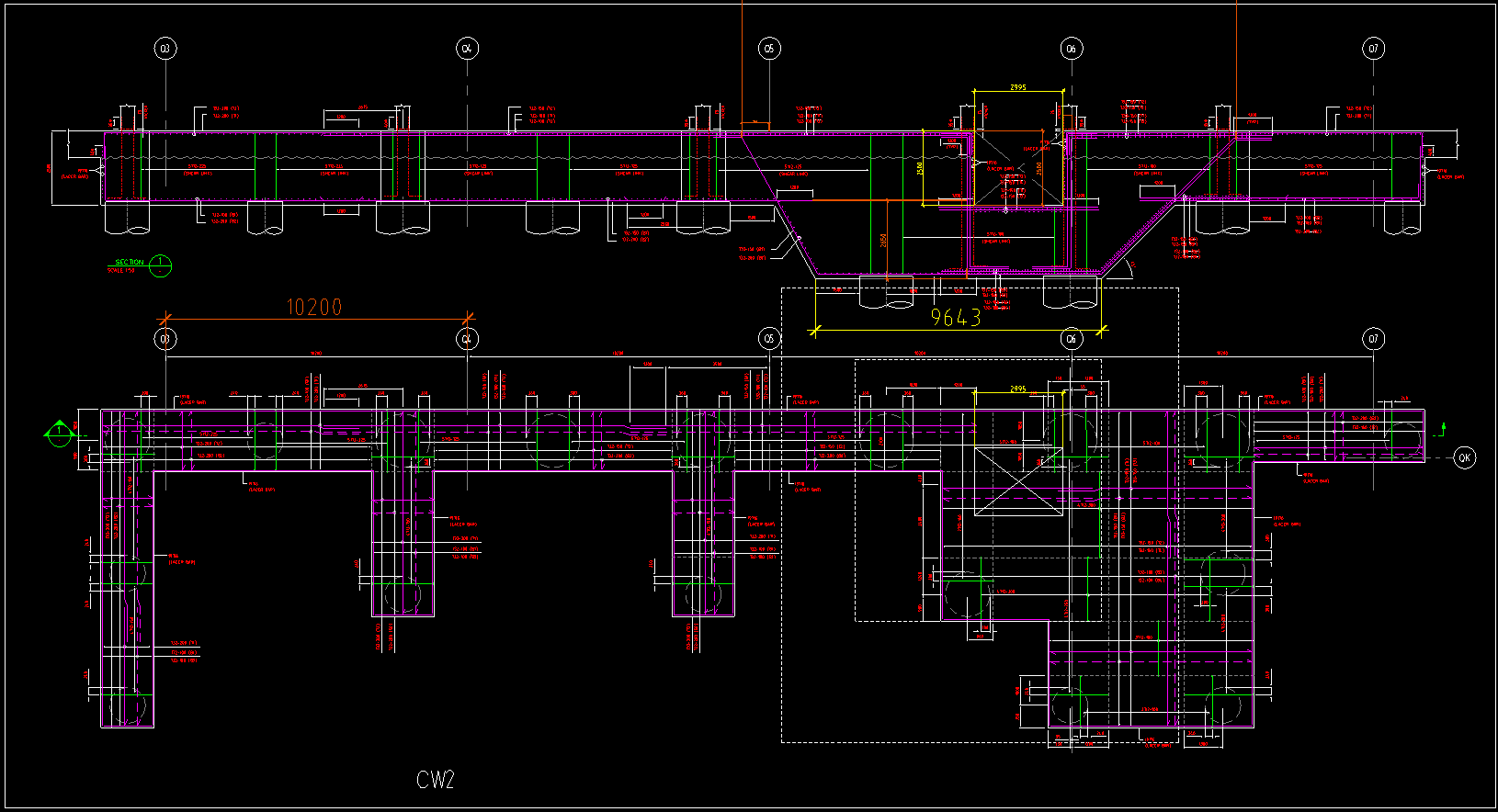The width and height of the screenshot is (1498, 812).
Task: Select grid bubble 05 above the section view
Action: tap(769, 49)
